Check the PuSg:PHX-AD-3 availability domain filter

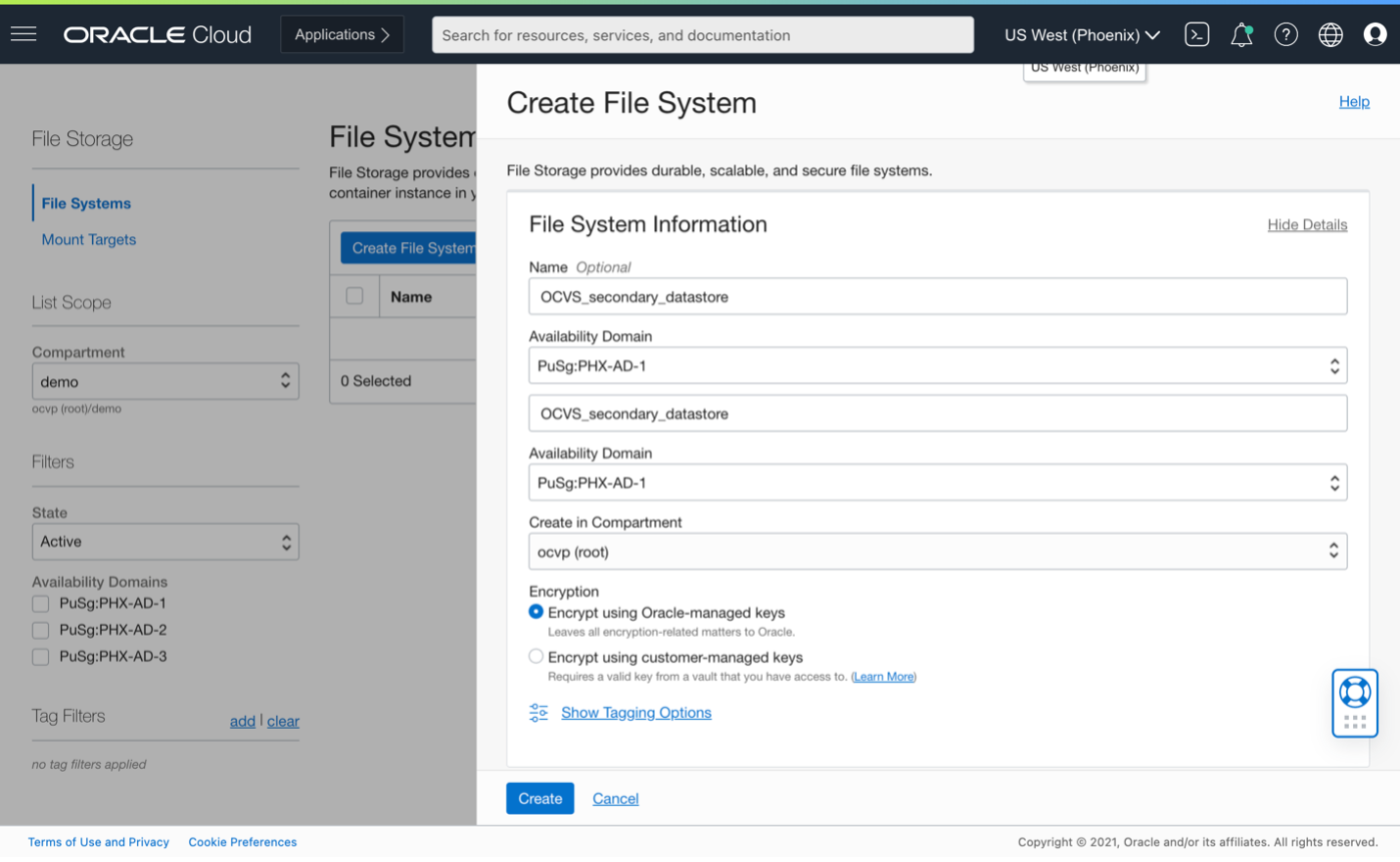(x=40, y=656)
